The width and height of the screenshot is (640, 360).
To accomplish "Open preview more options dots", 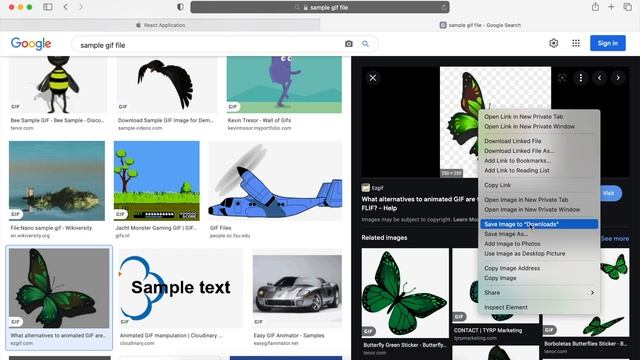I will [581, 78].
